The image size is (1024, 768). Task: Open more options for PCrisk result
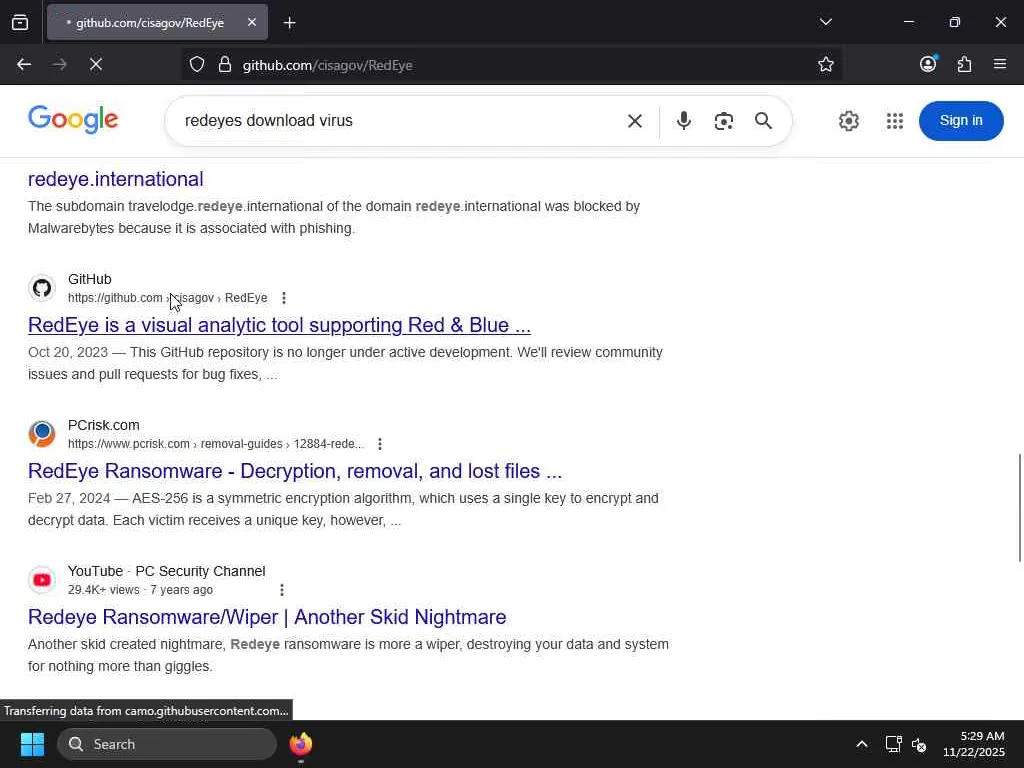click(x=379, y=444)
